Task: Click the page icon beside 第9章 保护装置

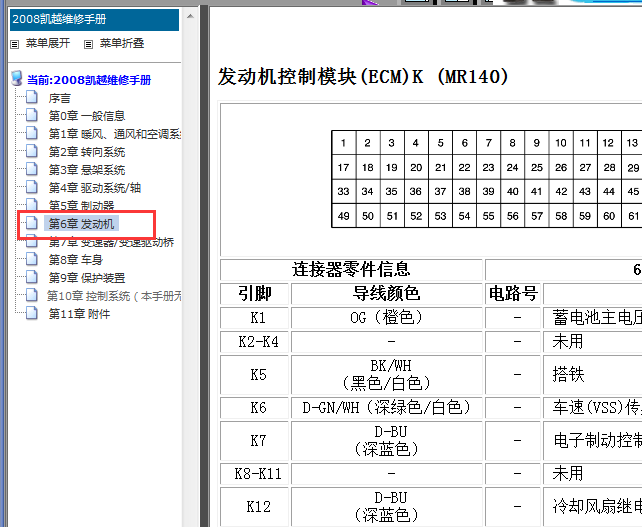Action: click(x=32, y=277)
